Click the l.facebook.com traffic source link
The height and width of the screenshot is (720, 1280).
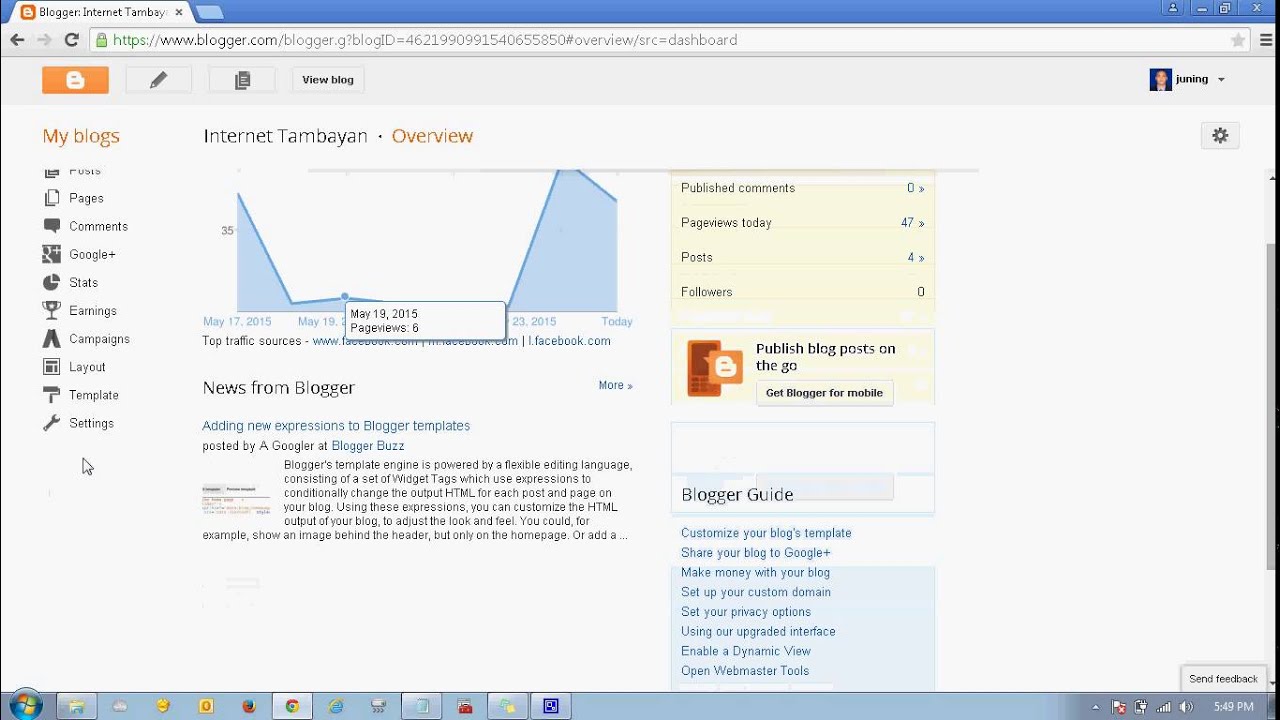569,341
